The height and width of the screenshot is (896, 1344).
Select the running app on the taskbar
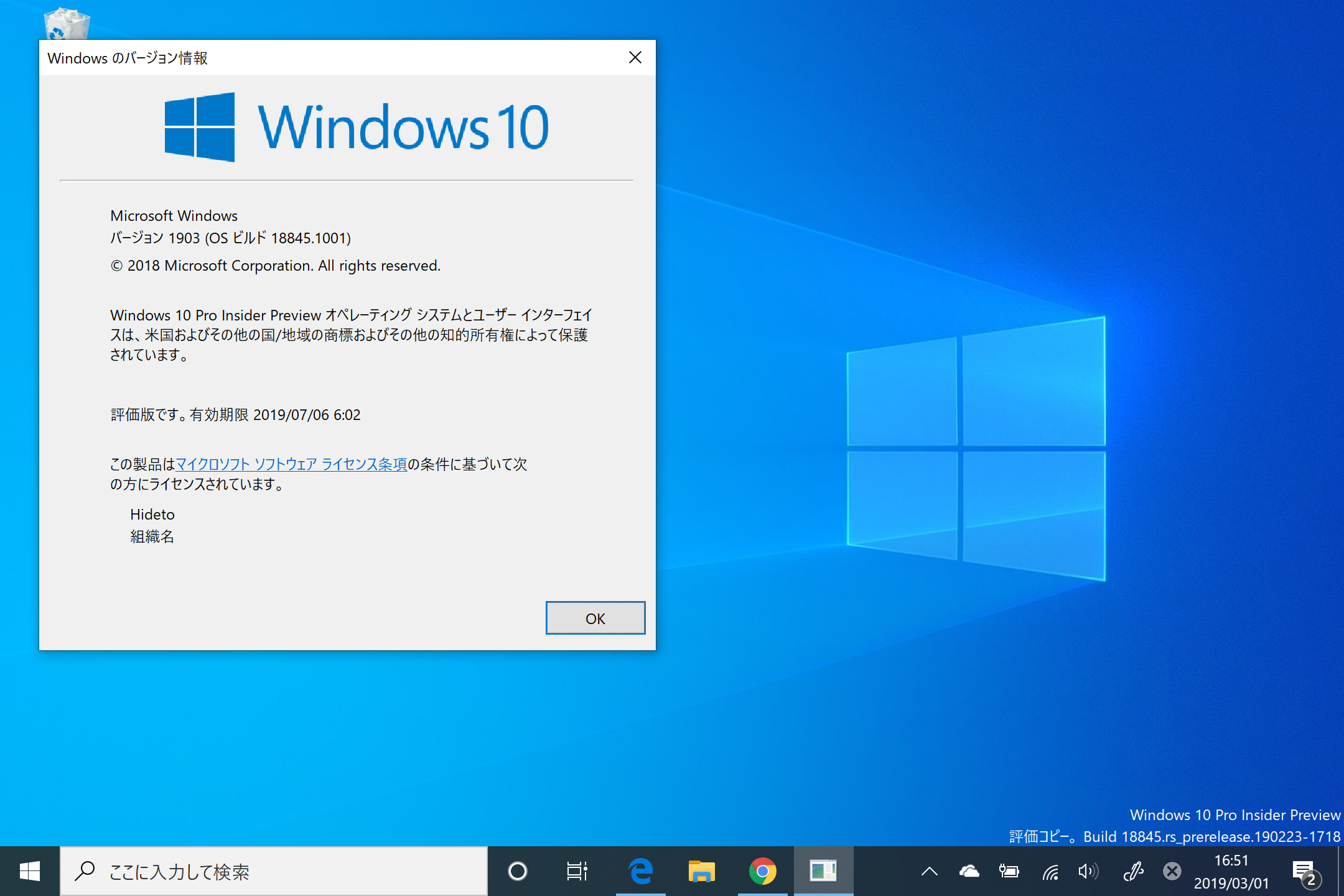coord(824,871)
